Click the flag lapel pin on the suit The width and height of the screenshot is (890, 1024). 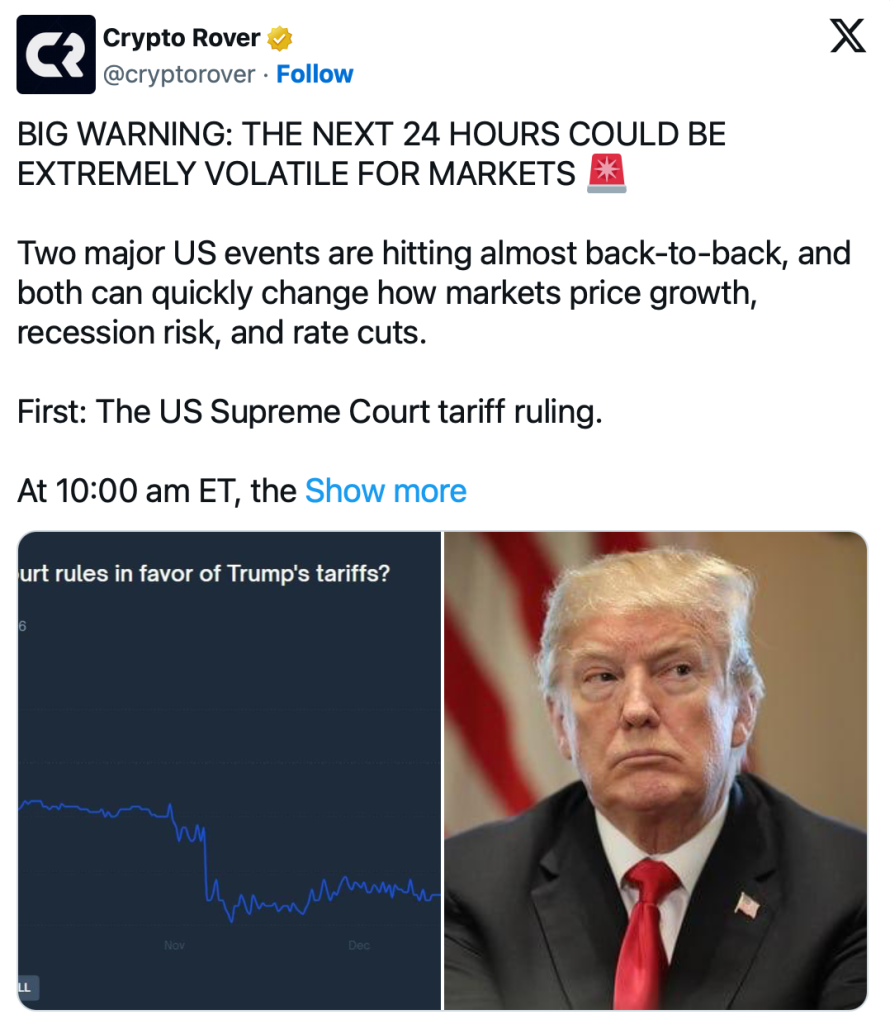tap(747, 905)
